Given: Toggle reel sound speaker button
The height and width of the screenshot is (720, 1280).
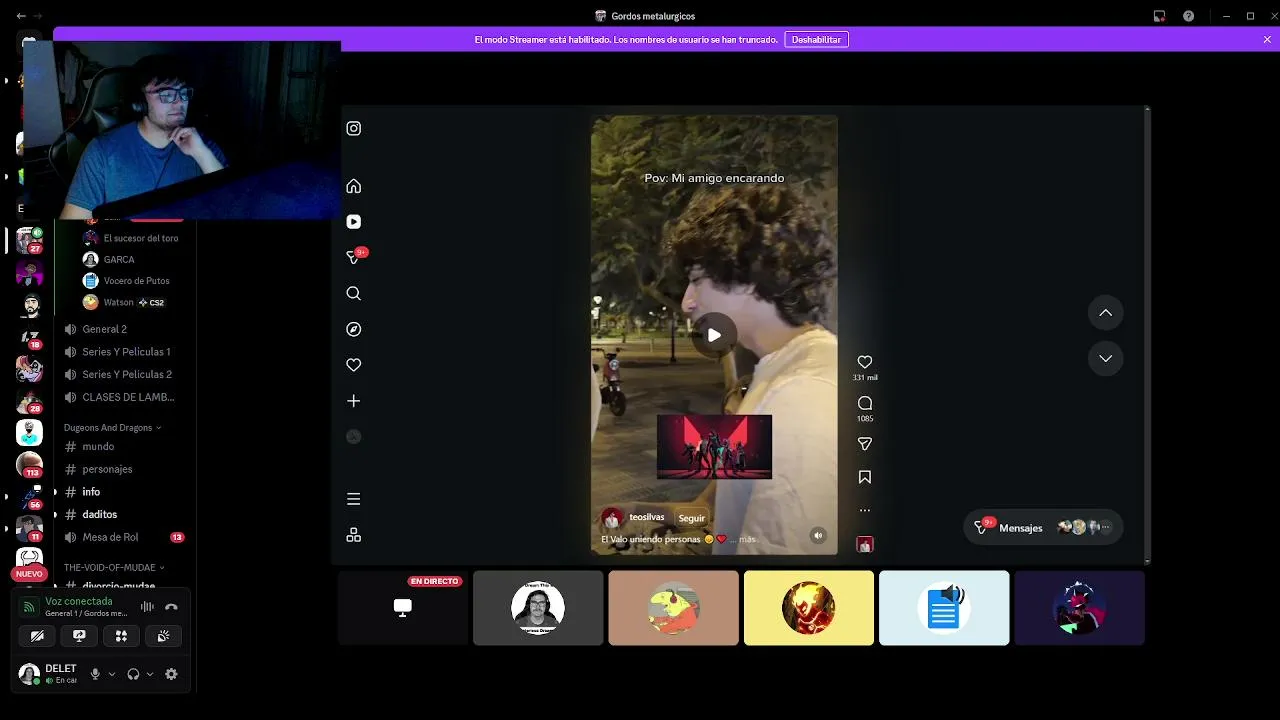Looking at the screenshot, I should (x=818, y=535).
